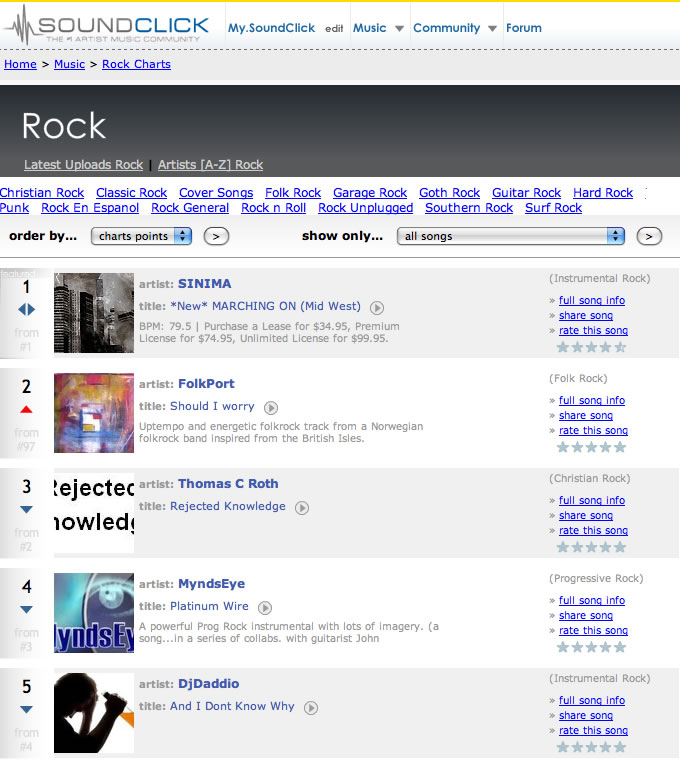Viewport: 680px width, 768px height.
Task: Select Rock General subgenre
Action: 190,208
